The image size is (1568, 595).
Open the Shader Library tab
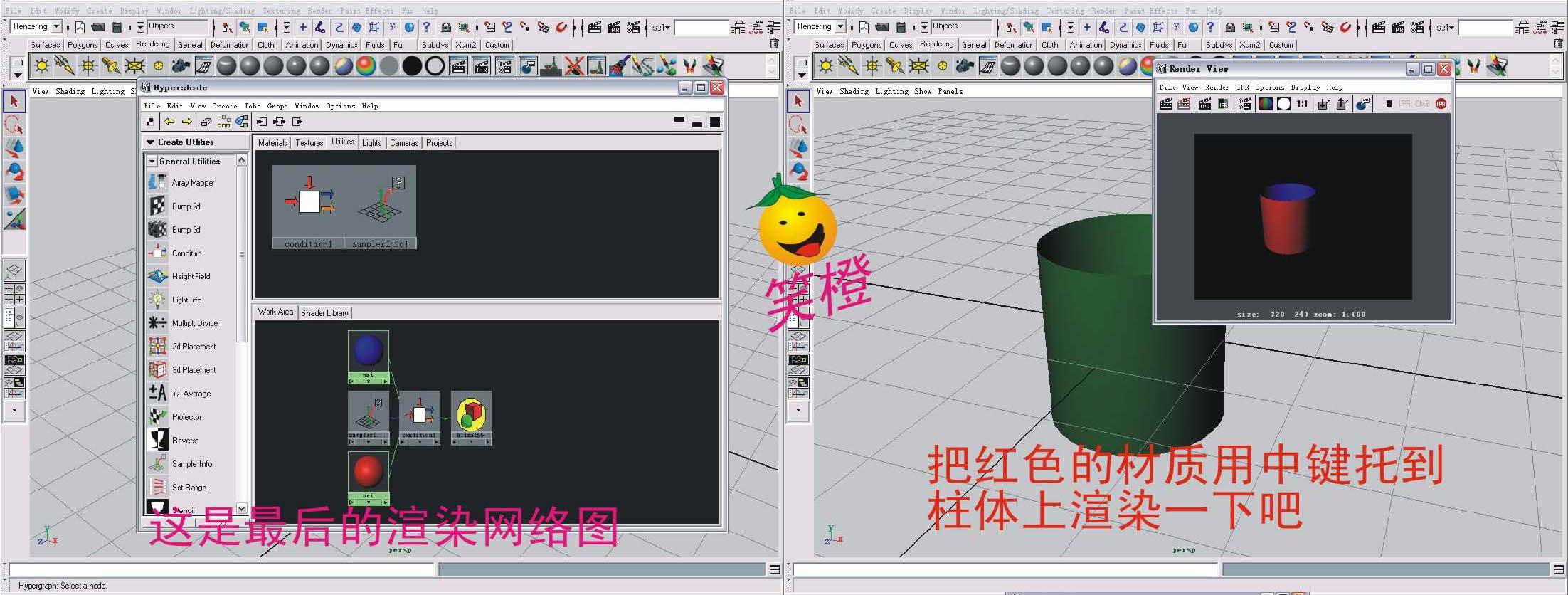(x=325, y=313)
